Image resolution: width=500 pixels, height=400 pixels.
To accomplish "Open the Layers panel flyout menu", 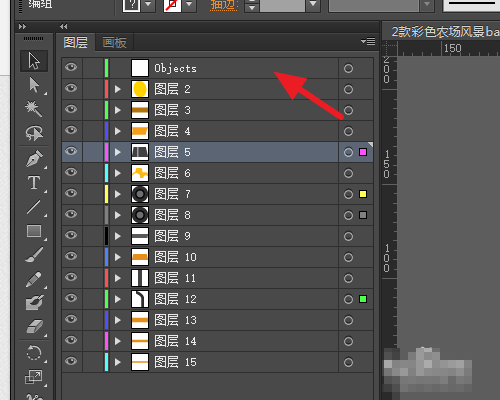I will [x=368, y=41].
